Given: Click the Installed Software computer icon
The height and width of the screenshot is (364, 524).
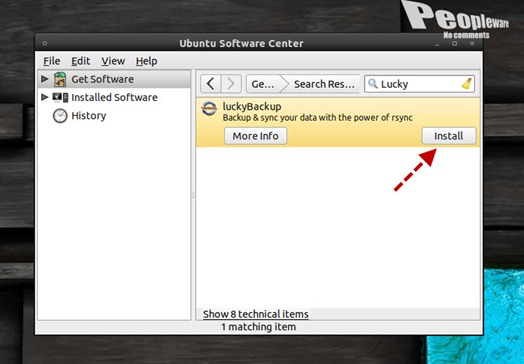Looking at the screenshot, I should pyautogui.click(x=60, y=97).
